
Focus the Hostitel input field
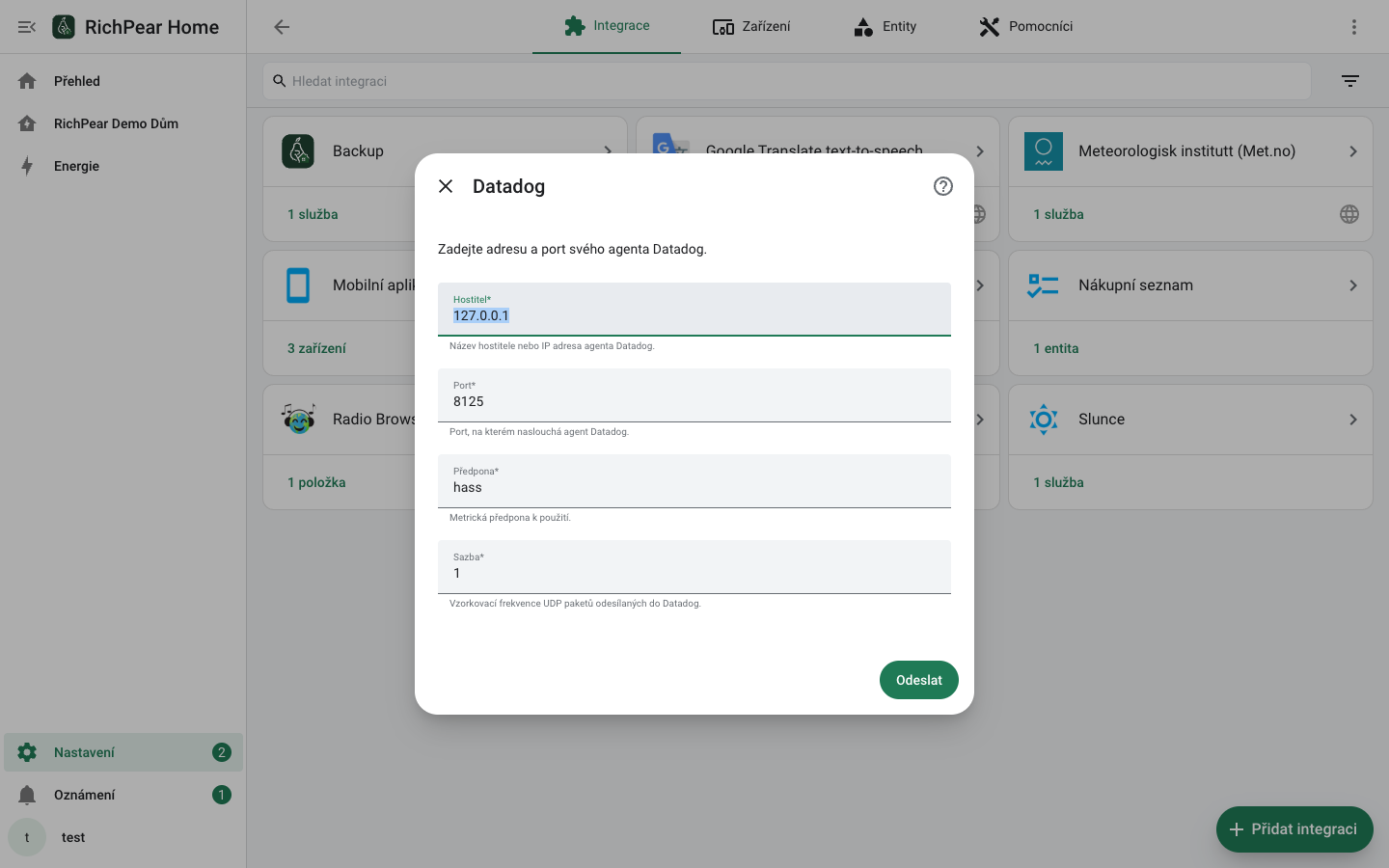[694, 310]
